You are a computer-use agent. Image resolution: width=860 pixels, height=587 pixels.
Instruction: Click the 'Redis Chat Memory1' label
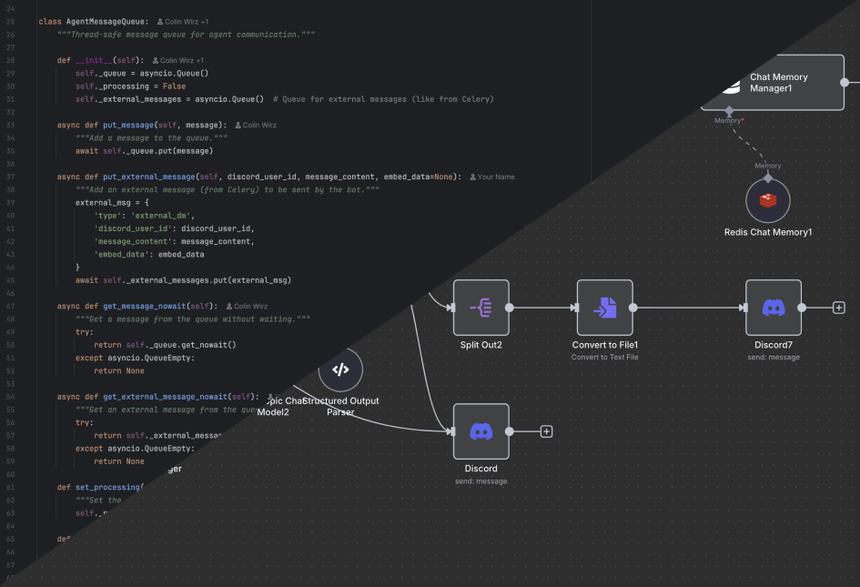(x=768, y=232)
